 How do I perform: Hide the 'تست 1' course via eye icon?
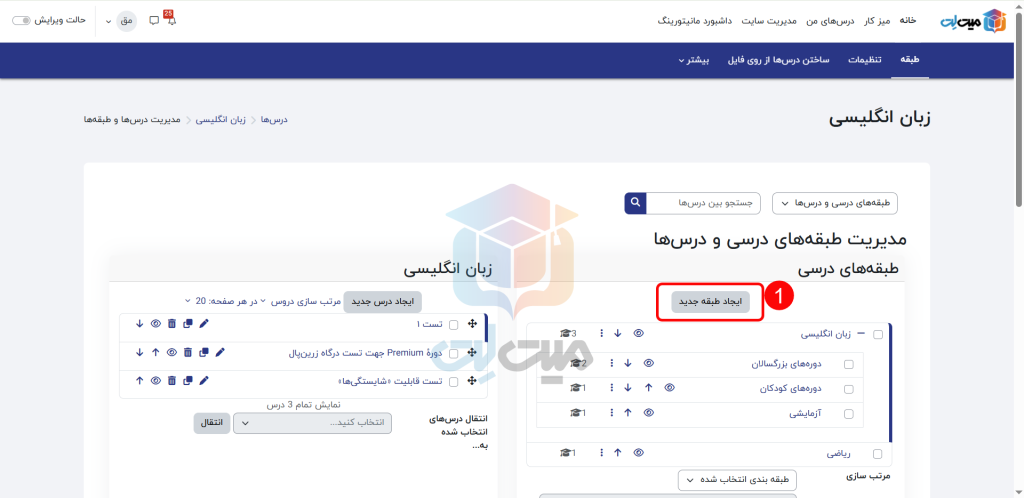coord(155,324)
